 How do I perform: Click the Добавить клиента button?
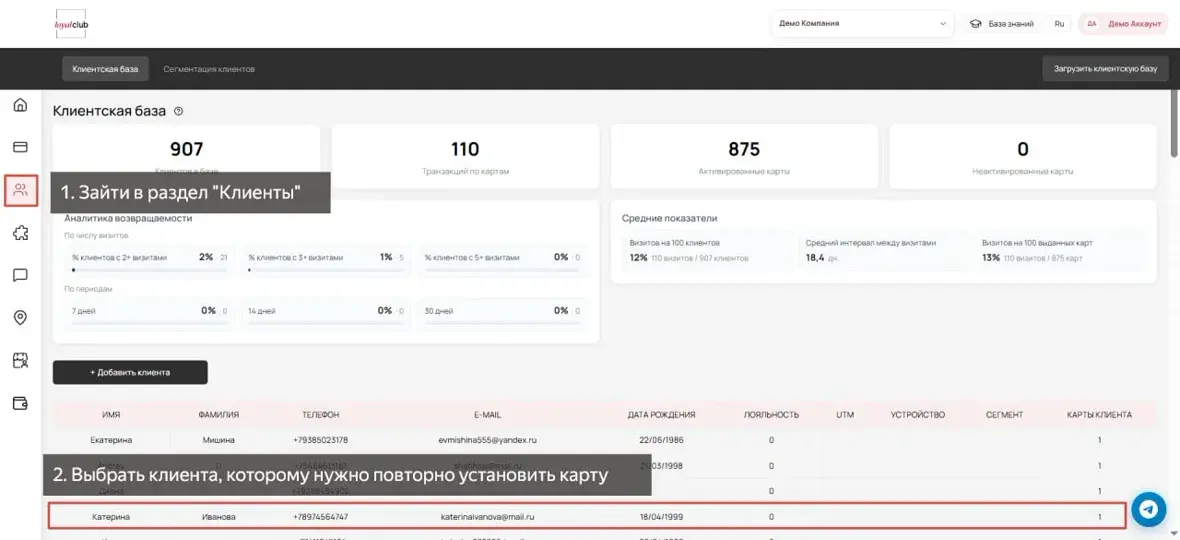(x=130, y=372)
